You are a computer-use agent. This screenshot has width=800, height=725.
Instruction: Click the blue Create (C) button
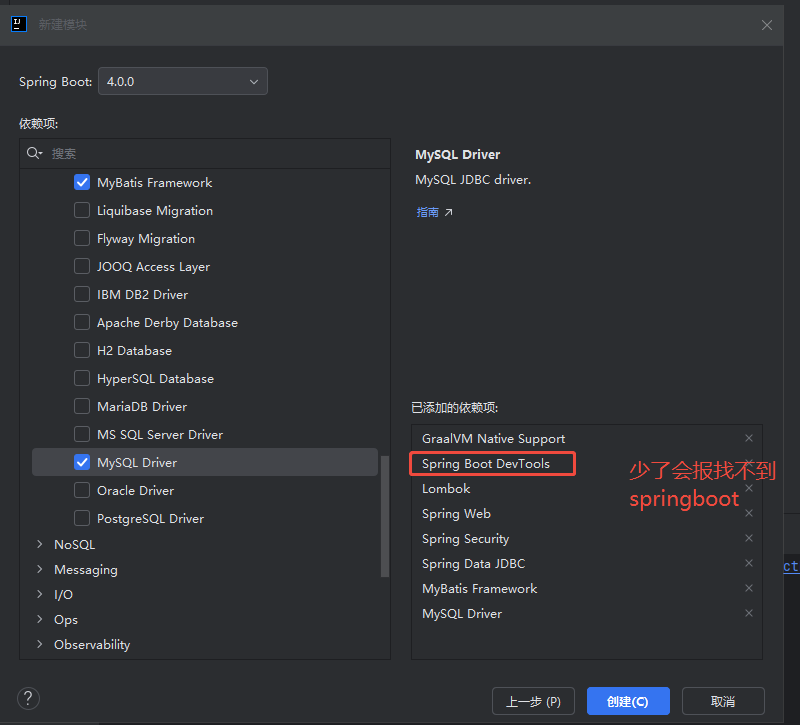pos(628,702)
